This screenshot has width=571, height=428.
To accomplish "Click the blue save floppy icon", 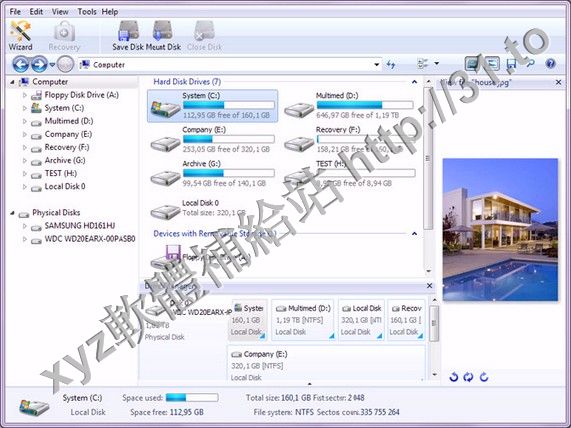I will point(511,64).
